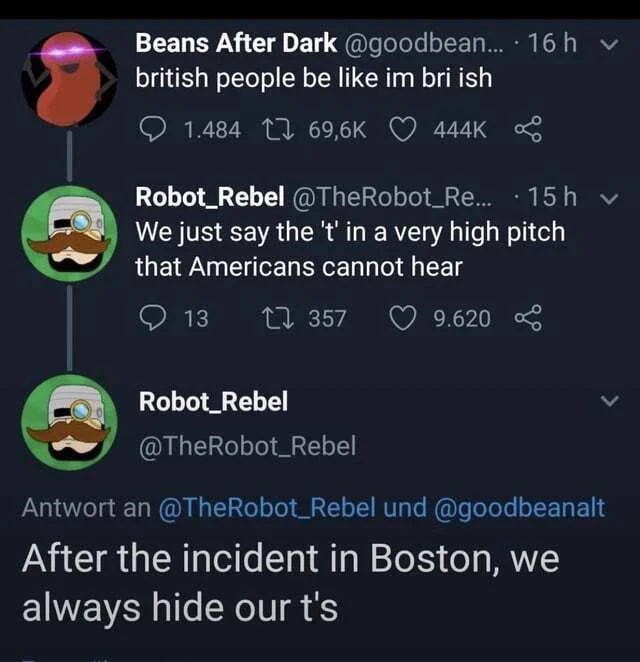Image resolution: width=640 pixels, height=662 pixels.
Task: Open the @goodbeanalt mention link
Action: tap(517, 507)
